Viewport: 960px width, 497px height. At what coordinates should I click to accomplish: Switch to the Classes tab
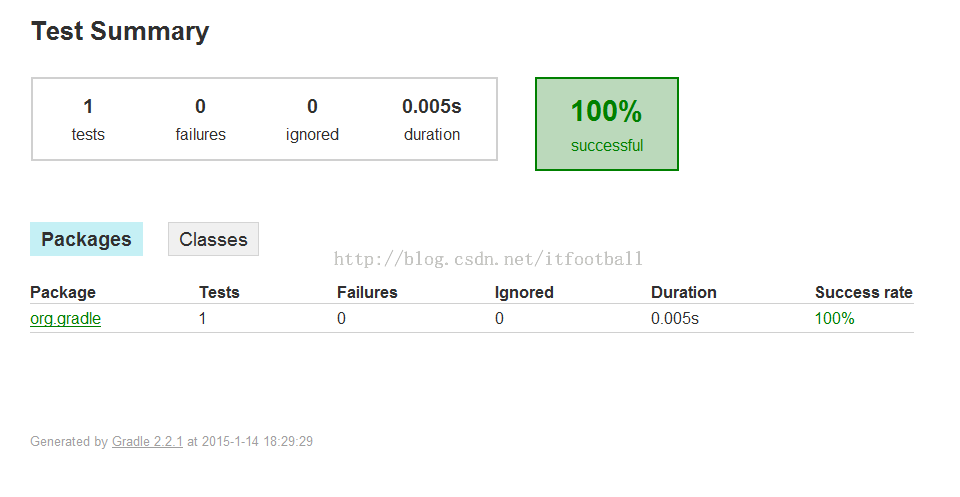[x=213, y=239]
